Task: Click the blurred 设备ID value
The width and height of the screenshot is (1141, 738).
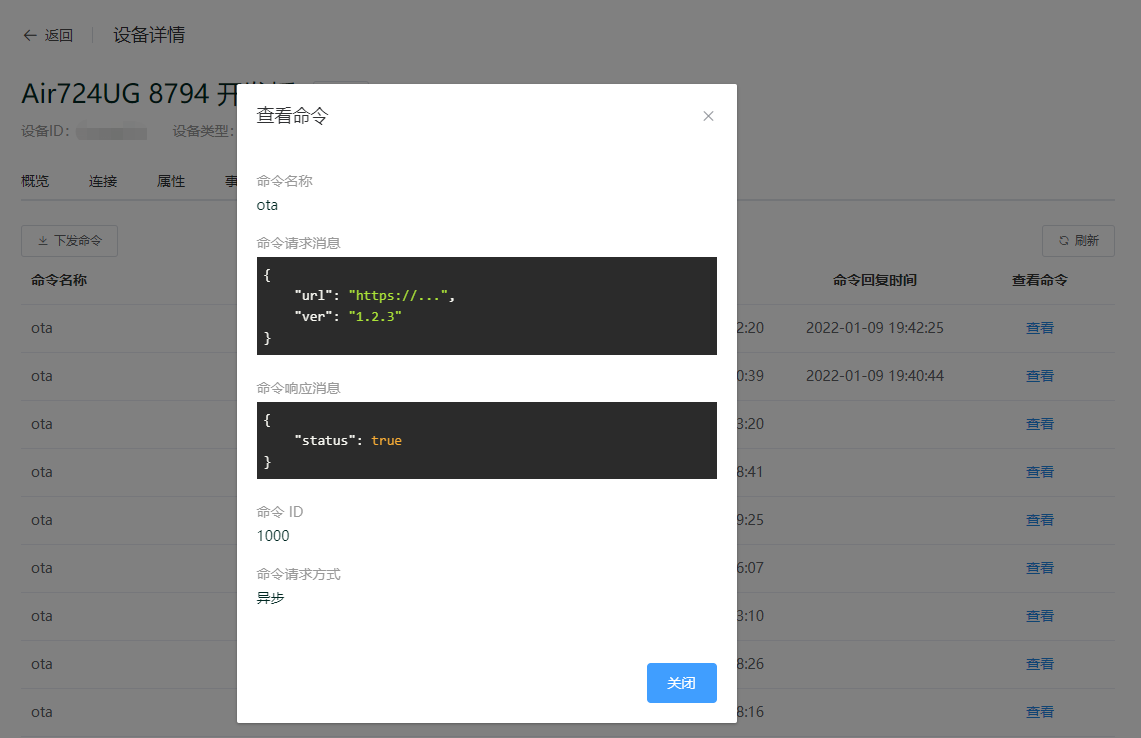Action: (x=111, y=132)
